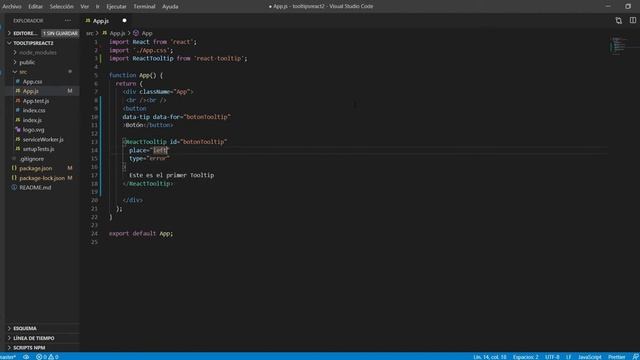The height and width of the screenshot is (360, 640).
Task: Change line ending via LF
Action: pyautogui.click(x=569, y=357)
